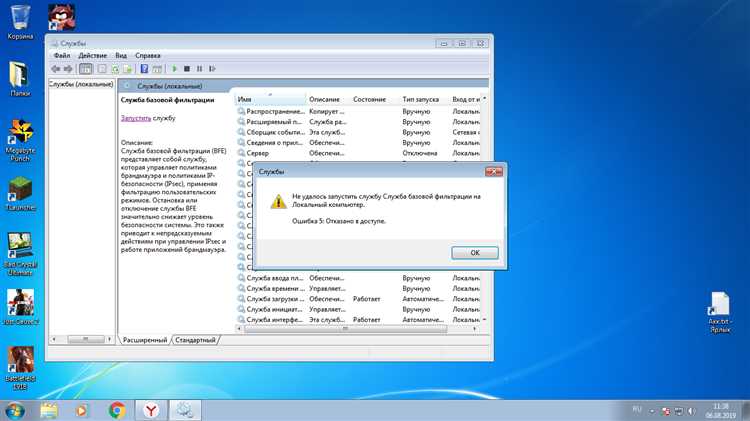Image resolution: width=750 pixels, height=421 pixels.
Task: Open Windows Media Player from the taskbar
Action: [x=82, y=410]
